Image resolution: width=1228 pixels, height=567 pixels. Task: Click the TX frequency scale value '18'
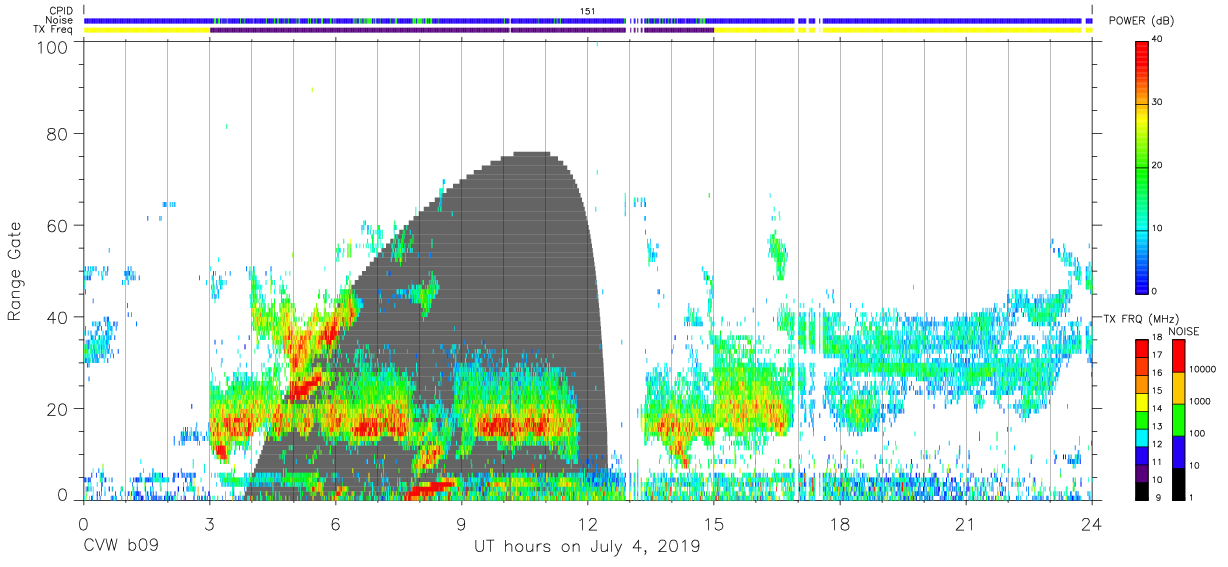click(x=1157, y=339)
